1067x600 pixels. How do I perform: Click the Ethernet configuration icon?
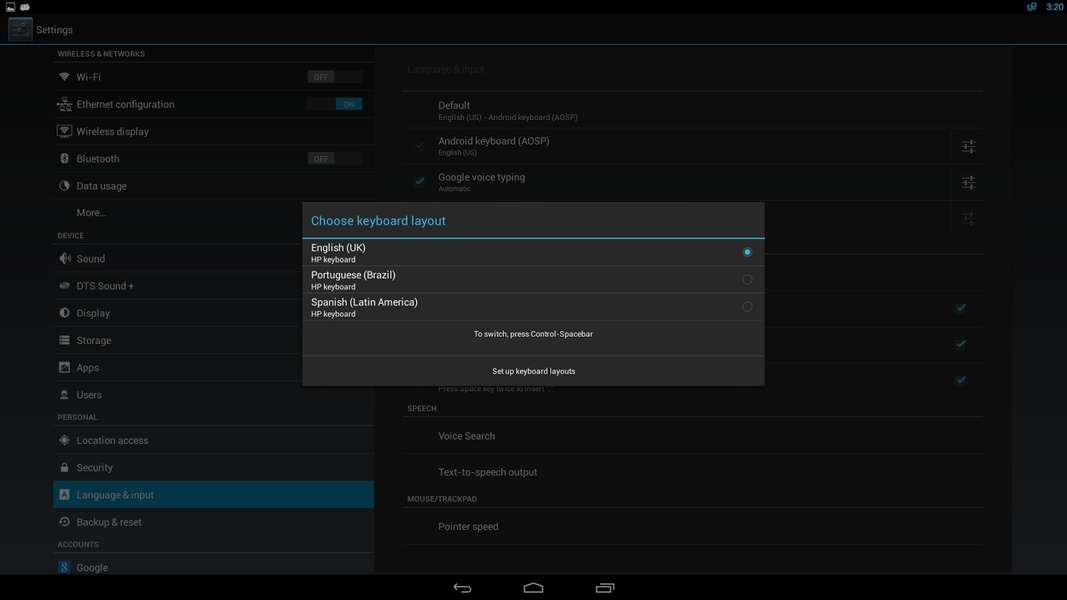tap(64, 104)
